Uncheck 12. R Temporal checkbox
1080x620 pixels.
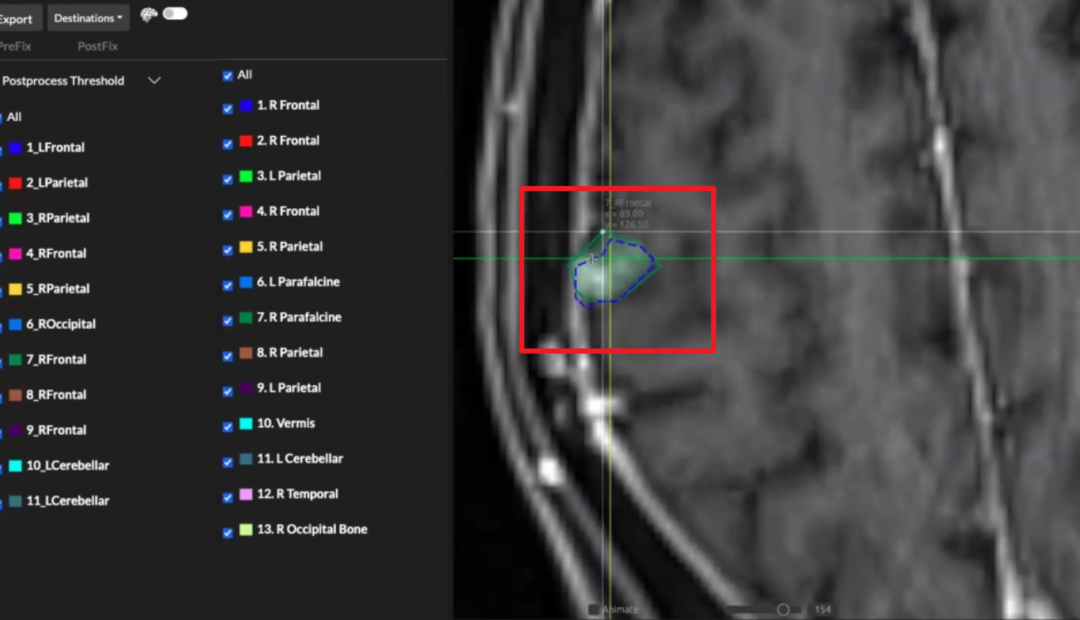point(227,497)
